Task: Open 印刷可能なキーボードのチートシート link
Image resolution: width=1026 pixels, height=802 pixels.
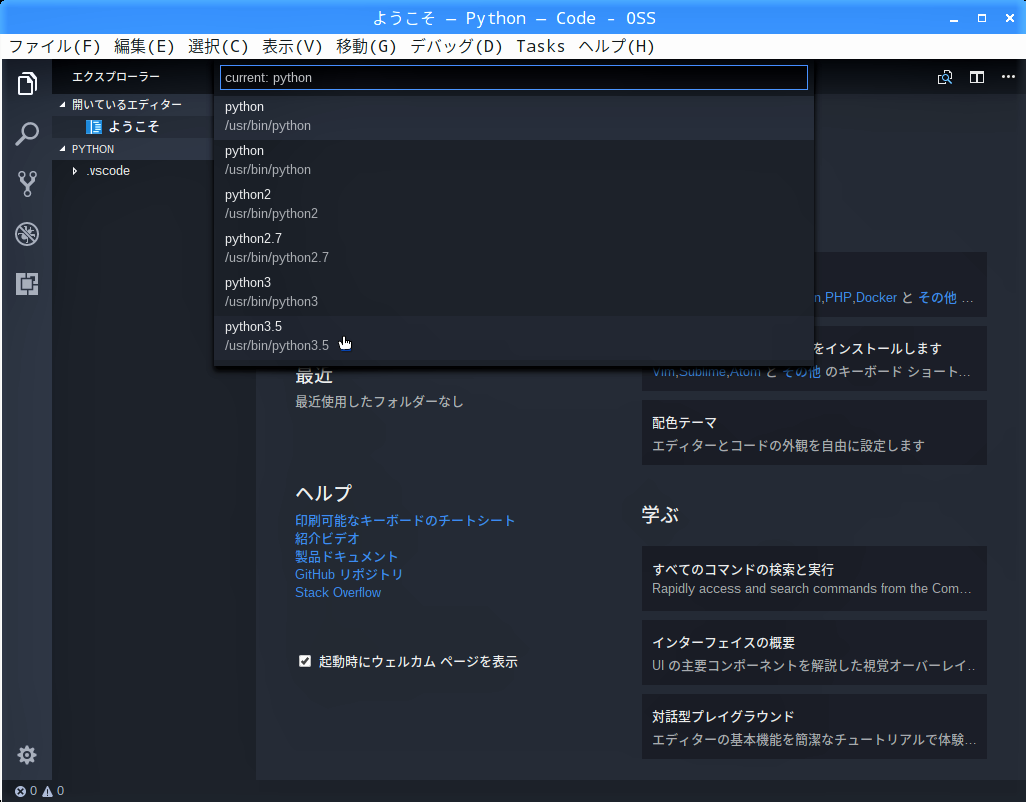Action: coord(405,521)
